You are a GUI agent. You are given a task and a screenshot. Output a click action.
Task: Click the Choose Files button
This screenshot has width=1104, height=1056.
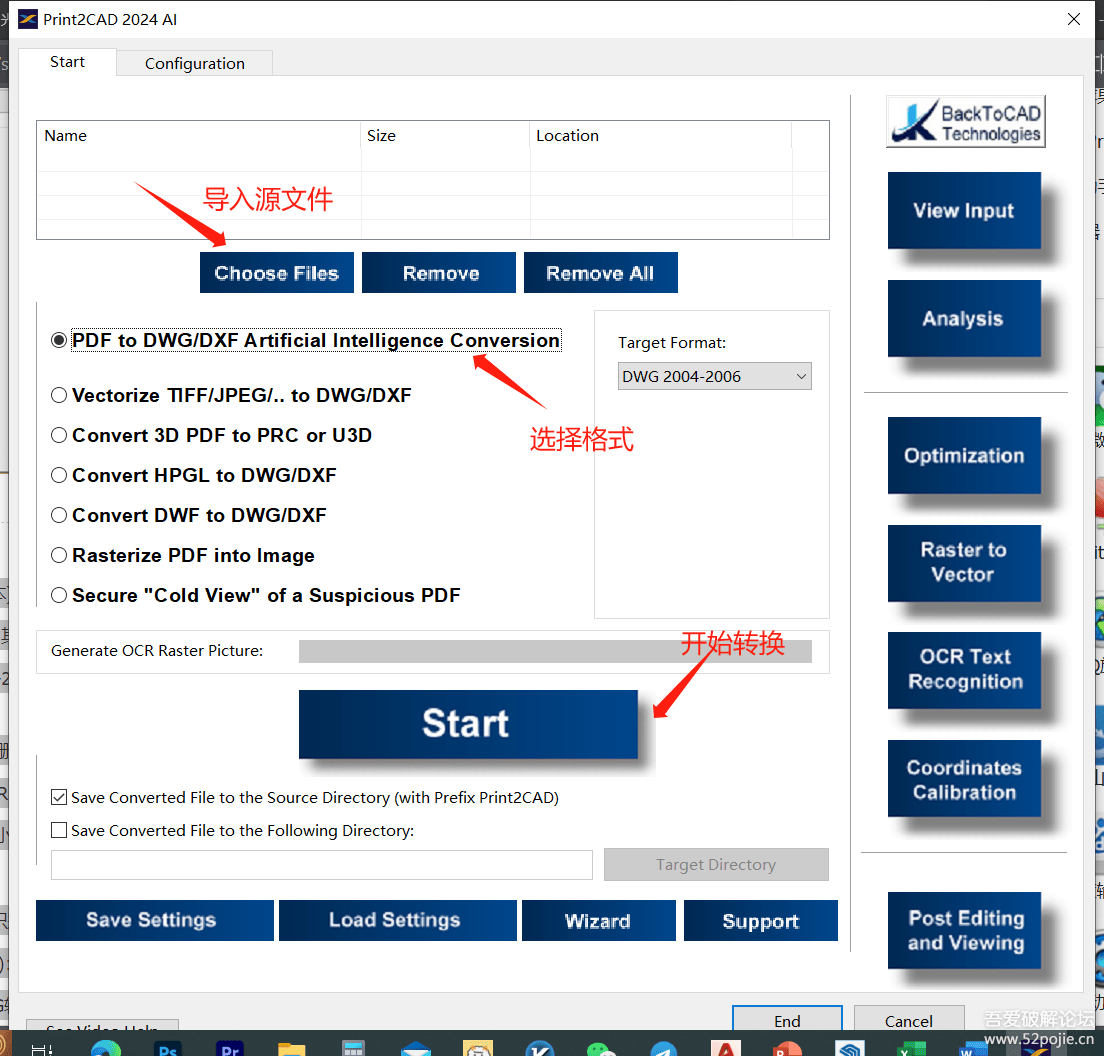pos(276,273)
